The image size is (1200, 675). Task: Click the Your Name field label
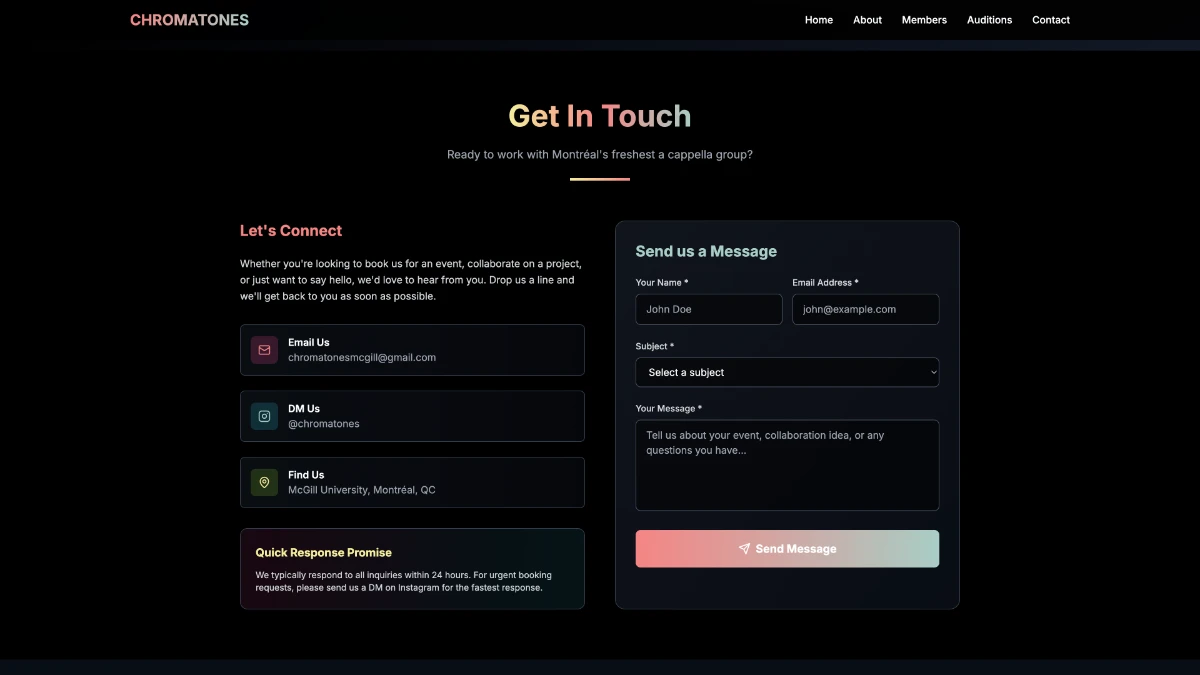pyautogui.click(x=662, y=283)
